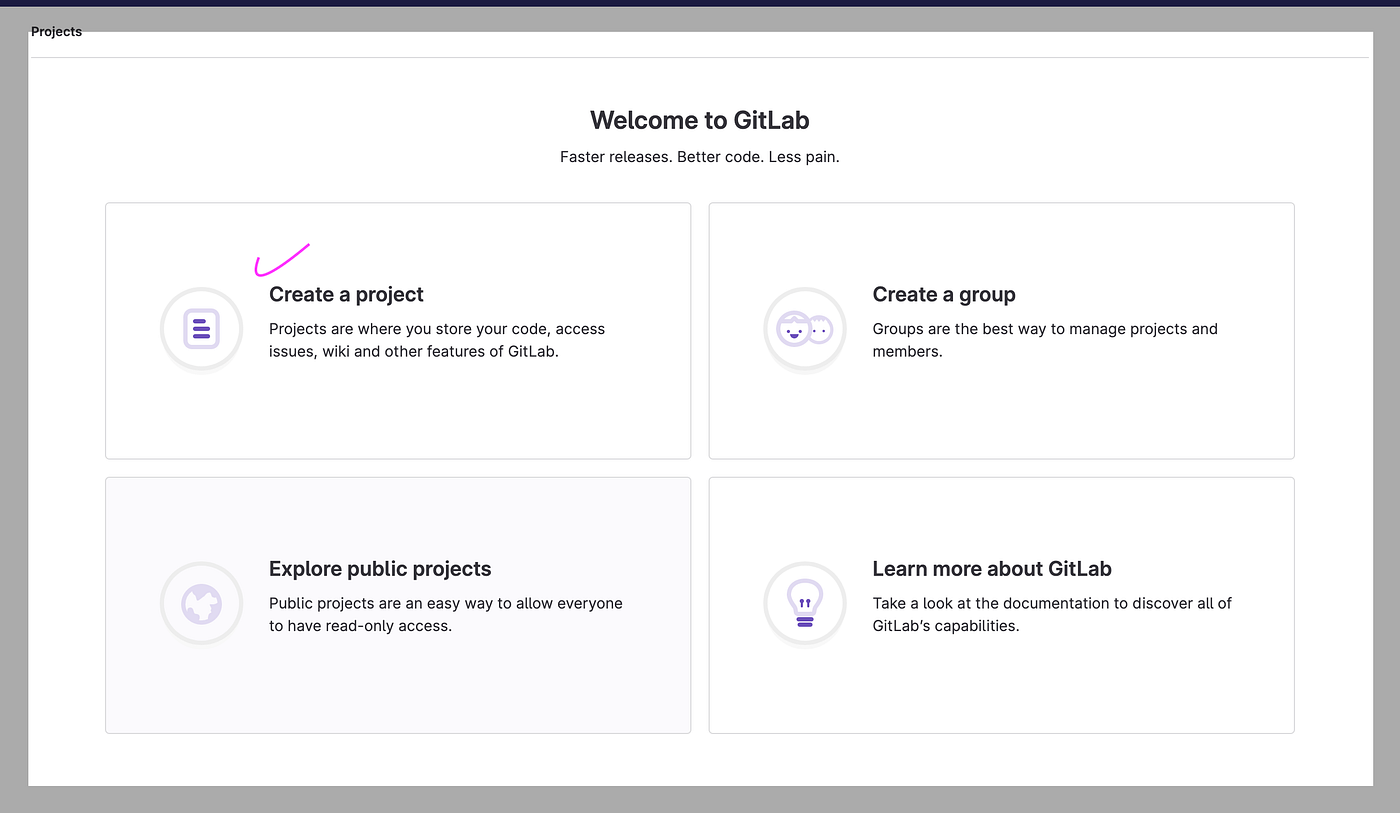
Task: Click the Explore public projects globe icon
Action: click(201, 603)
